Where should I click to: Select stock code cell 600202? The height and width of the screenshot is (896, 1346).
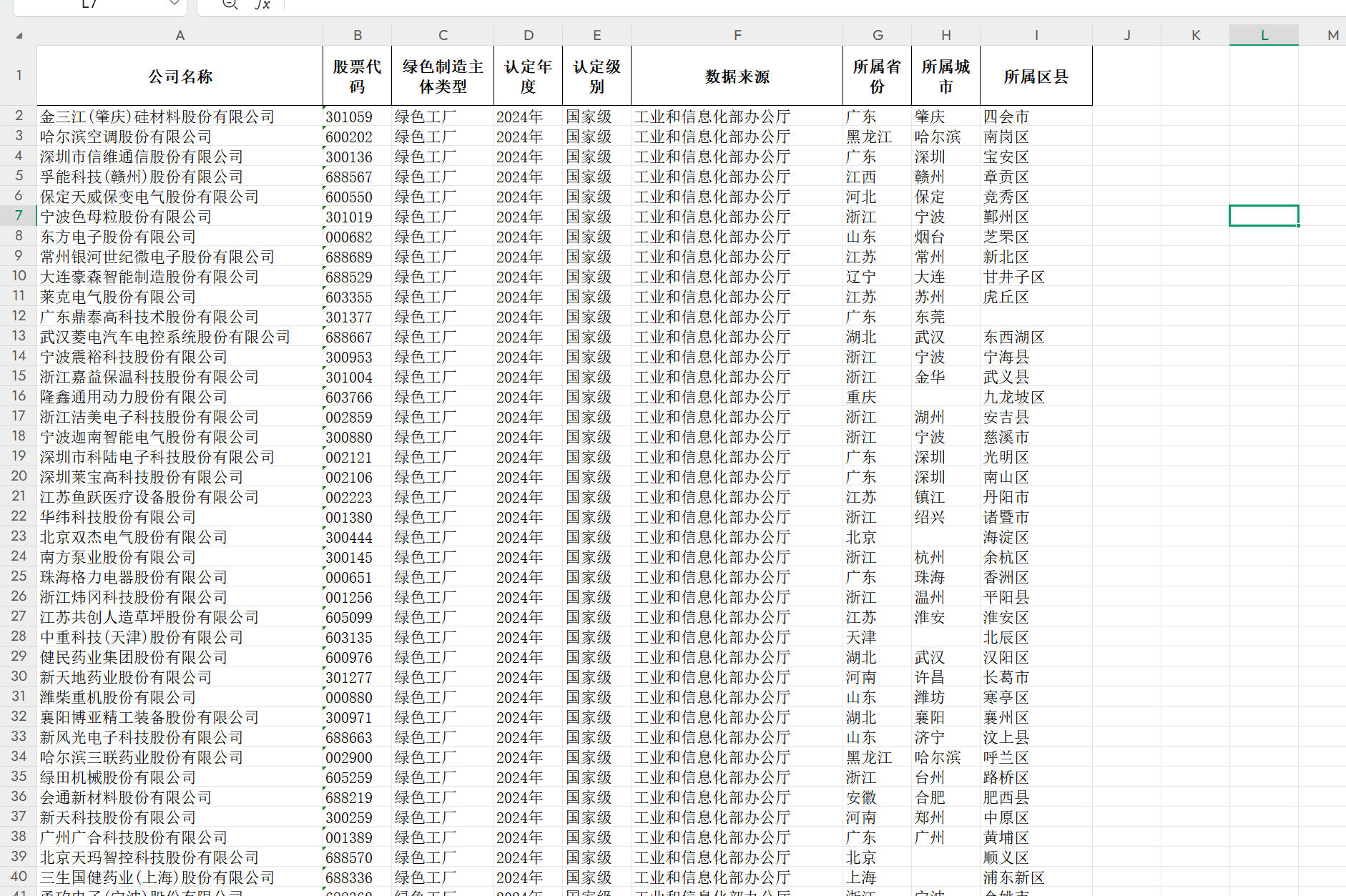357,137
